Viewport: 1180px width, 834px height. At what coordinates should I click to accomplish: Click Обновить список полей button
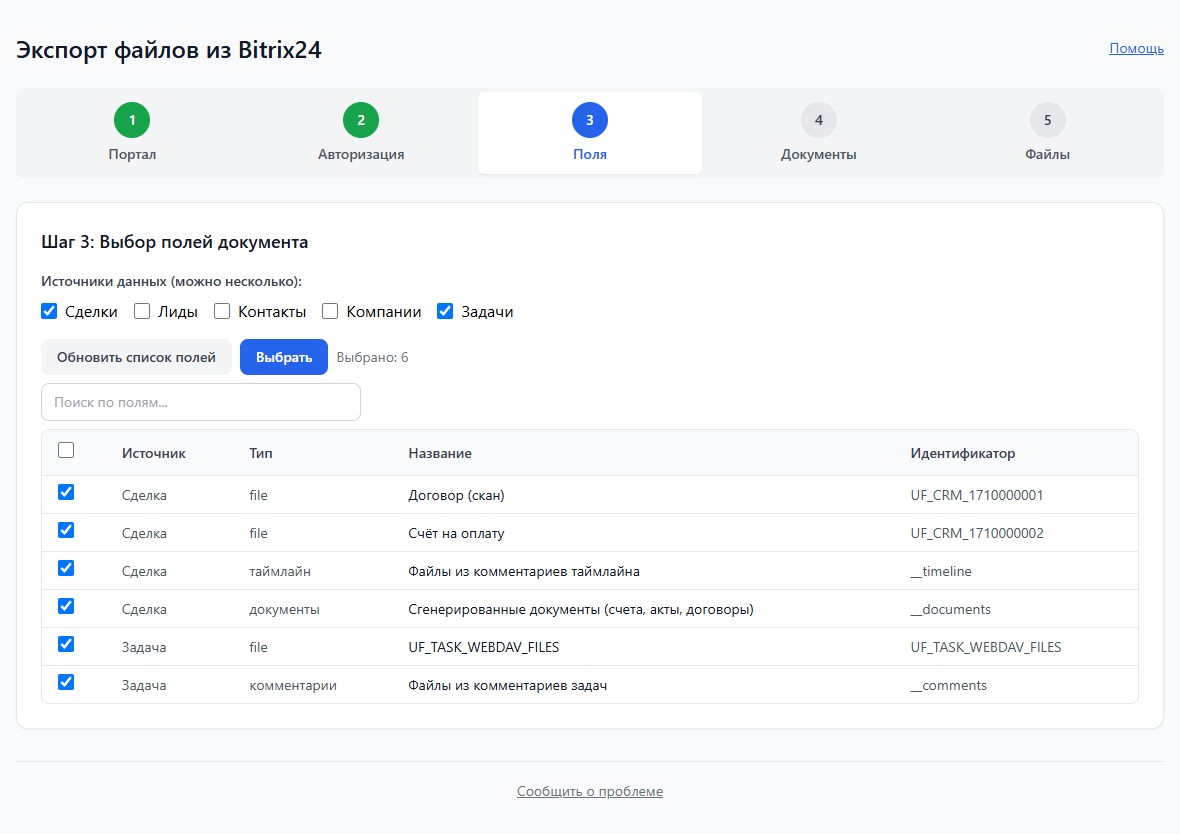click(136, 357)
